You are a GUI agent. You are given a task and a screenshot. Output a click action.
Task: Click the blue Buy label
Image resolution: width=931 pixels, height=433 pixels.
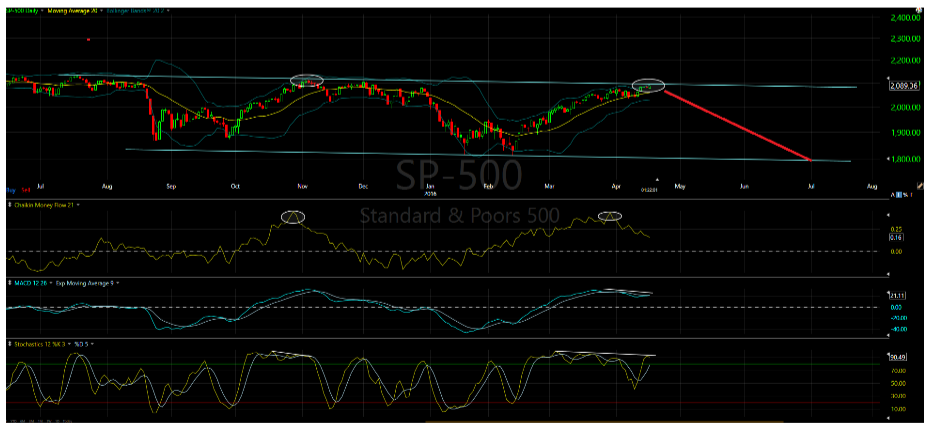(x=11, y=190)
